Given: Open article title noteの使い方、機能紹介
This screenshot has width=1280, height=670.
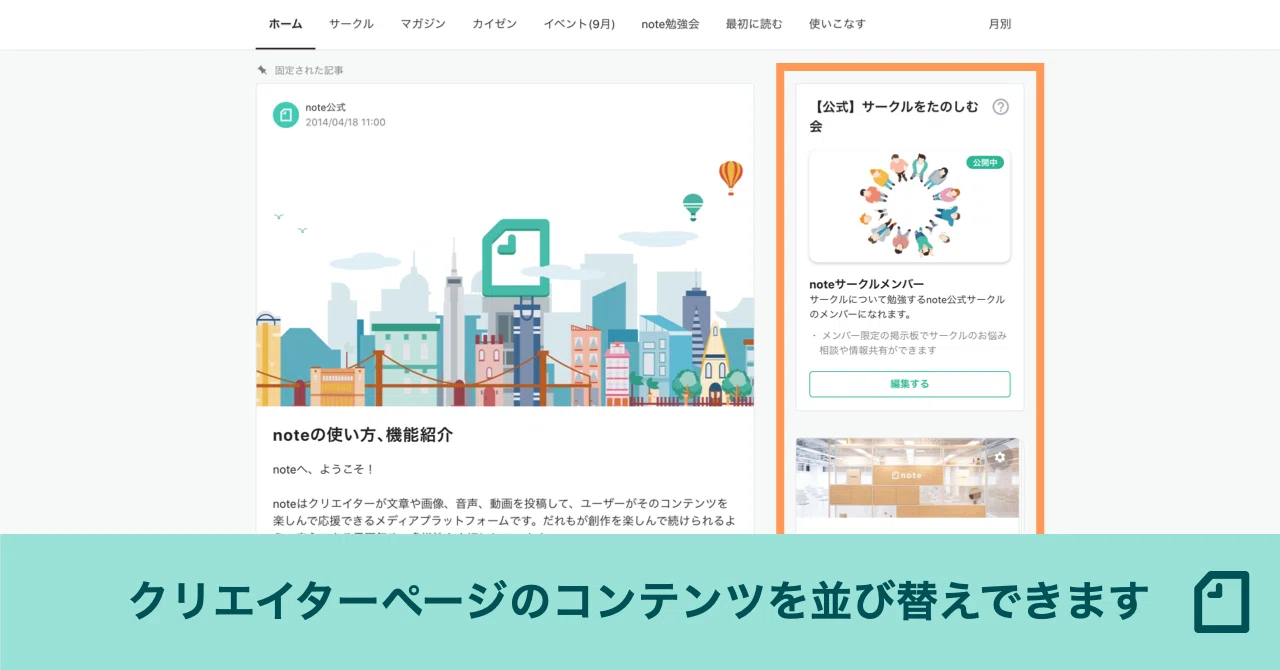Looking at the screenshot, I should pos(363,435).
